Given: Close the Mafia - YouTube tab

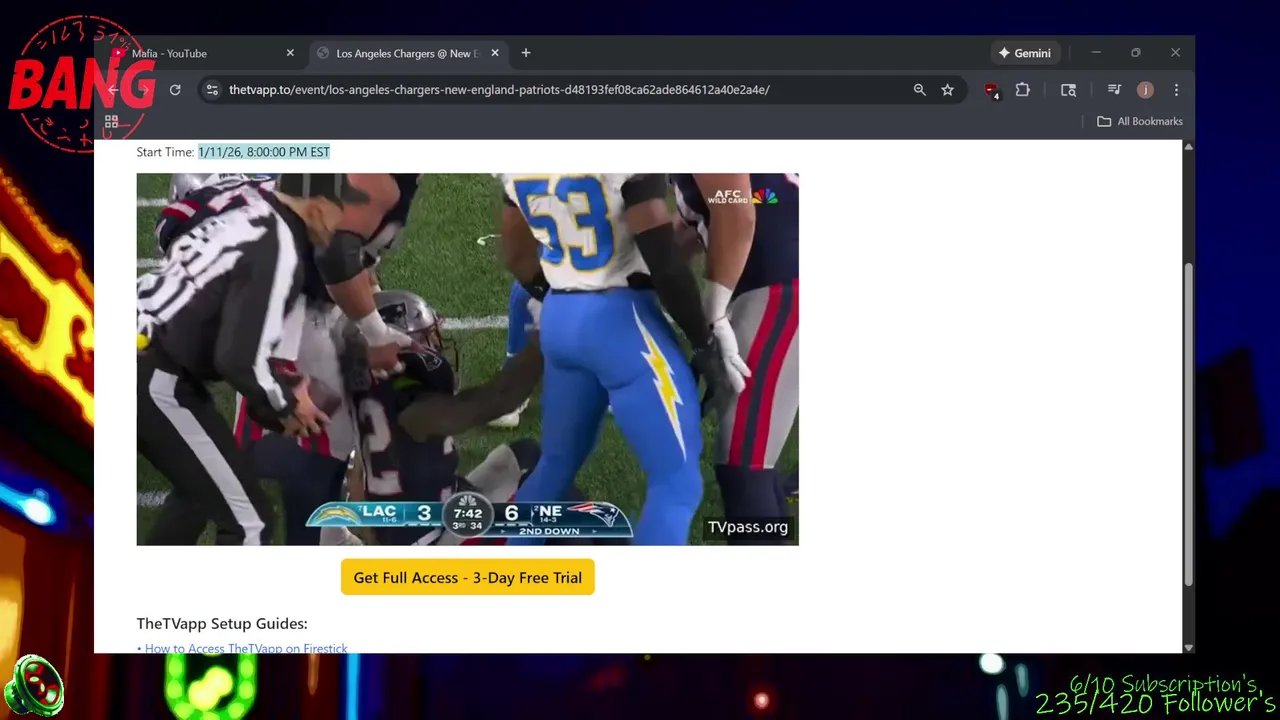Looking at the screenshot, I should pos(290,53).
